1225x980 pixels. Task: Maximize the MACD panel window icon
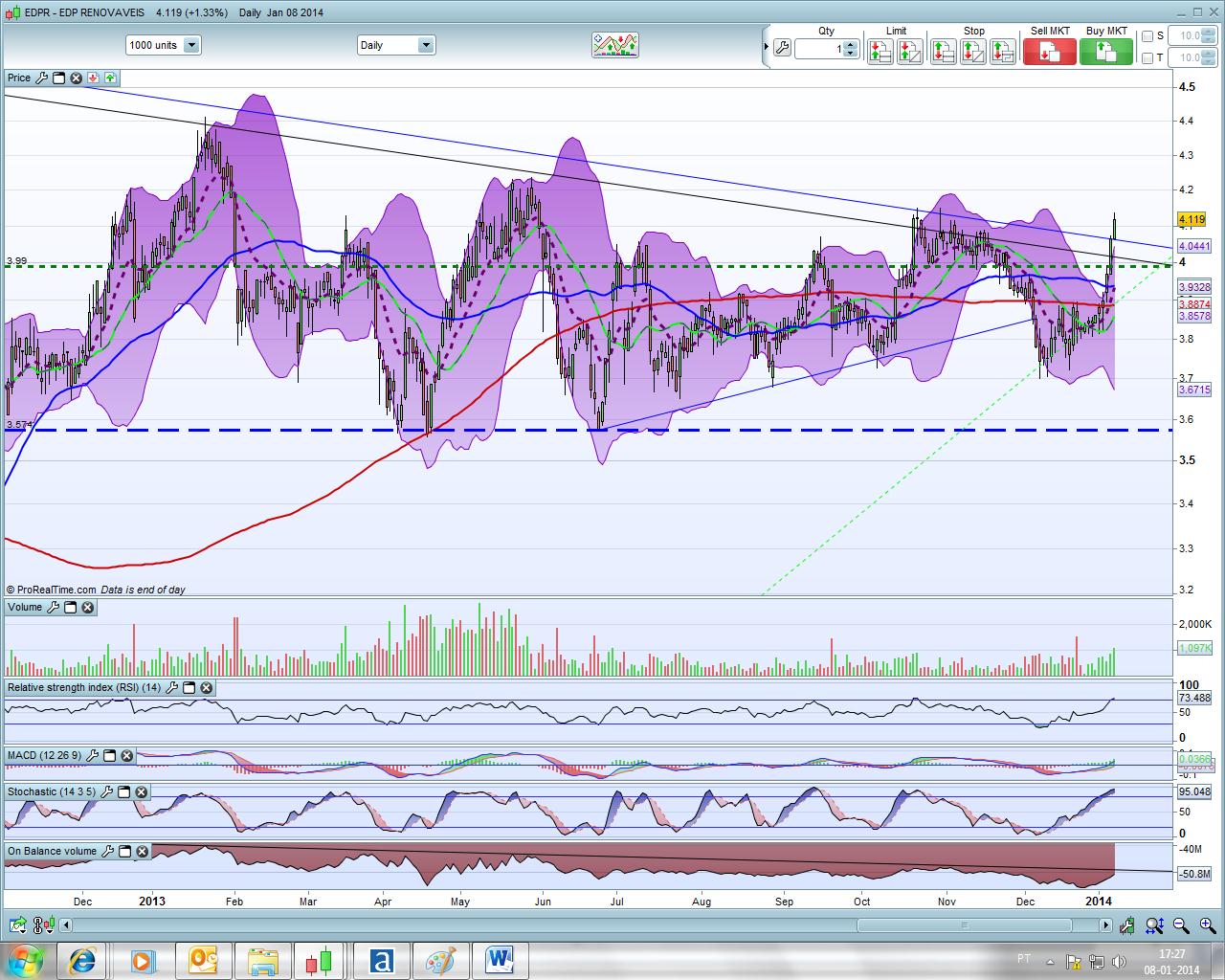click(x=110, y=756)
